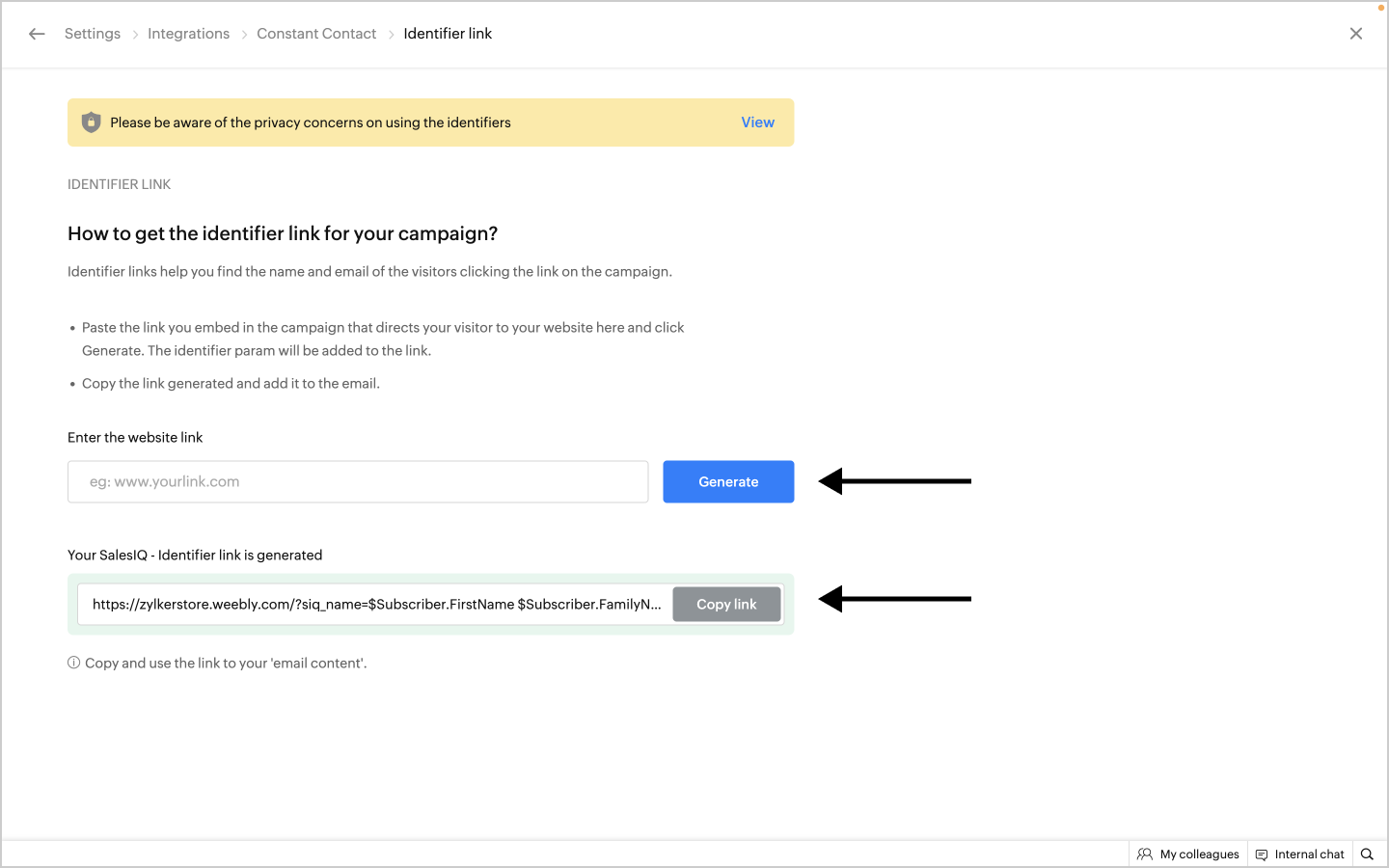View the privacy concerns details
This screenshot has width=1389, height=868.
click(x=757, y=122)
